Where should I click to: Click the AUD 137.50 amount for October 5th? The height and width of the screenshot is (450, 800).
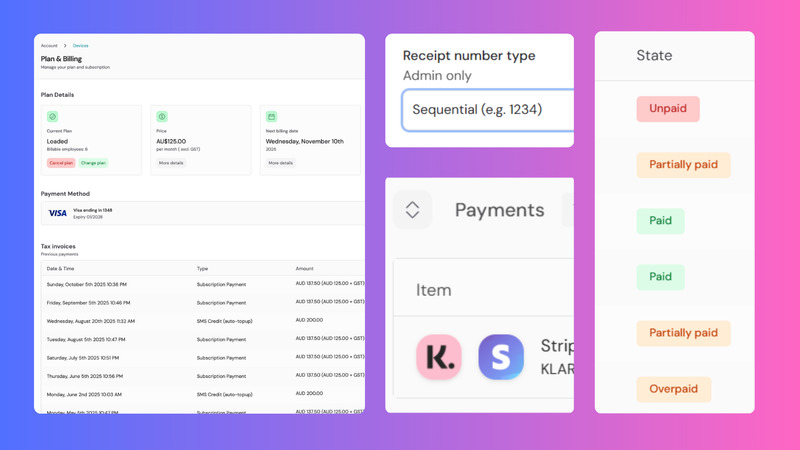(x=330, y=283)
